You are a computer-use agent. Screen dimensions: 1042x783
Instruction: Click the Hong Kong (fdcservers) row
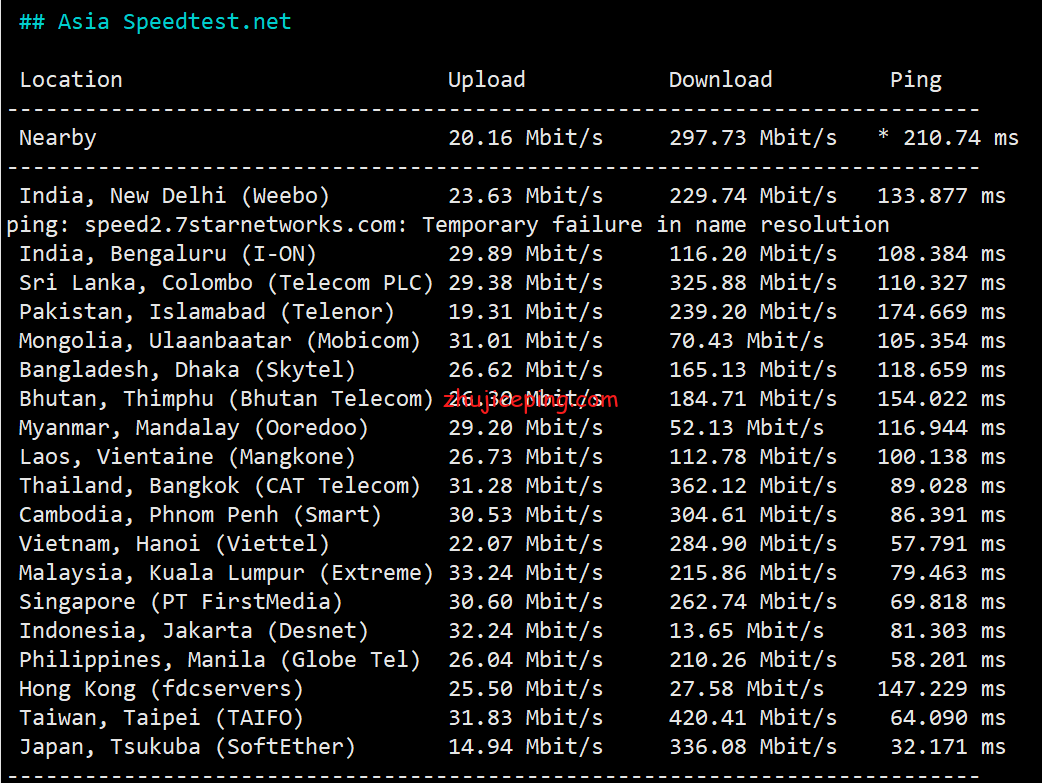pyautogui.click(x=512, y=689)
